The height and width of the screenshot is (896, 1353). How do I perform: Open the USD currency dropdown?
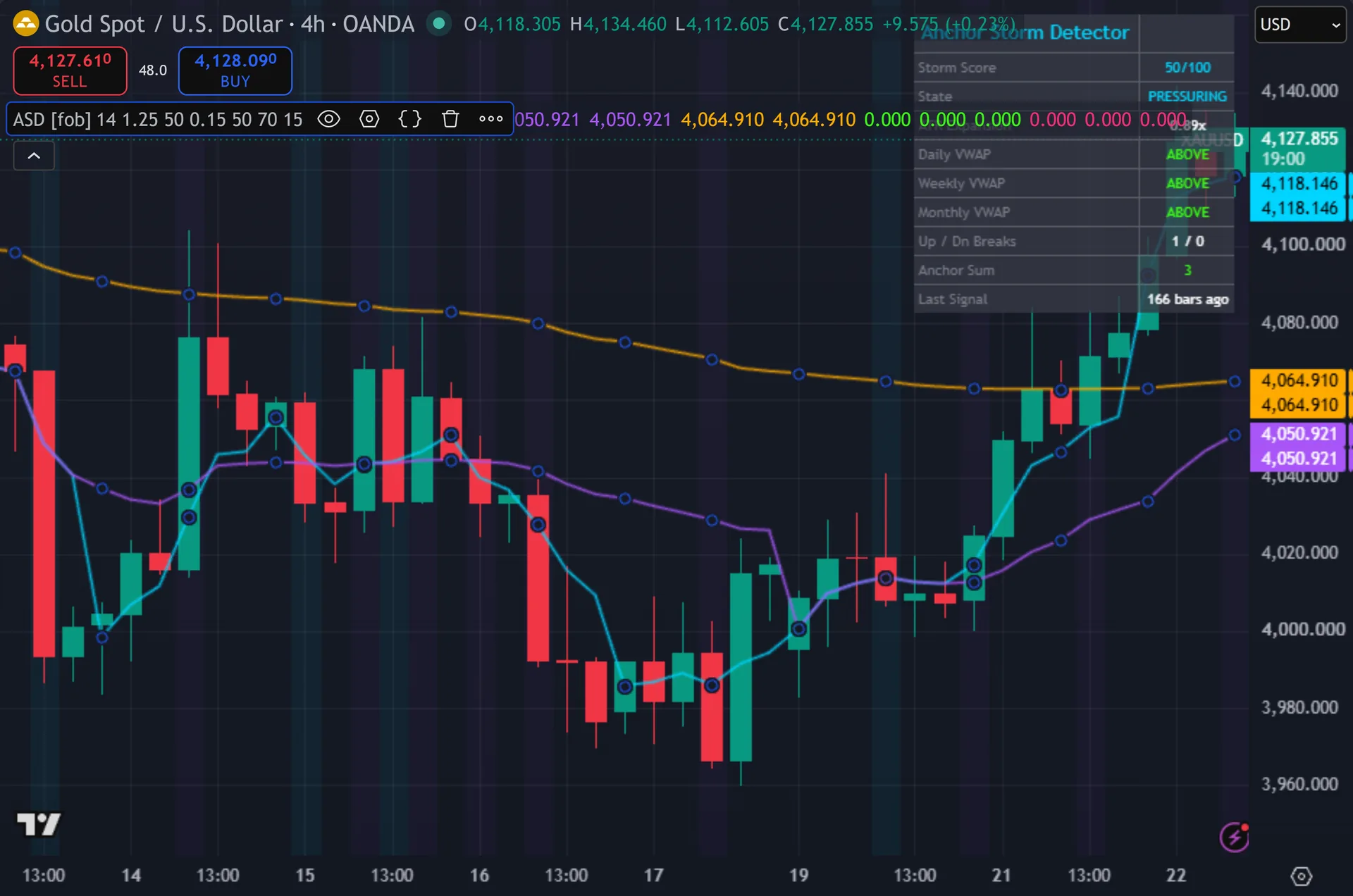tap(1300, 25)
